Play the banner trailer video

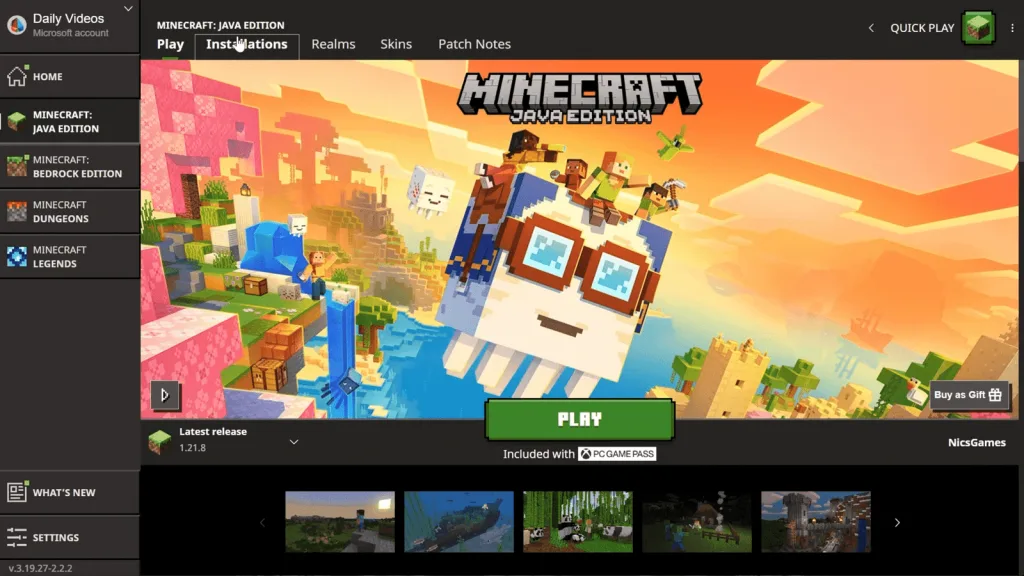165,395
